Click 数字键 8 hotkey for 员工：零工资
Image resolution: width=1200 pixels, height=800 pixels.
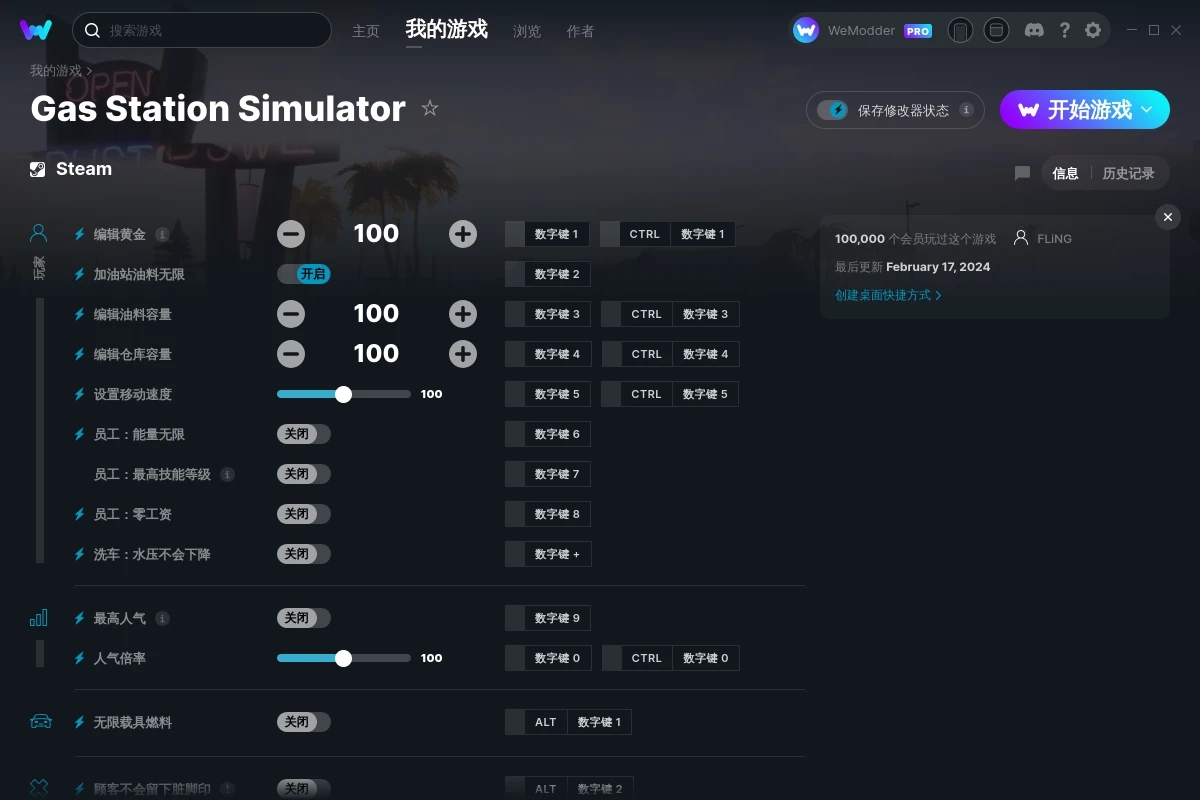(548, 514)
